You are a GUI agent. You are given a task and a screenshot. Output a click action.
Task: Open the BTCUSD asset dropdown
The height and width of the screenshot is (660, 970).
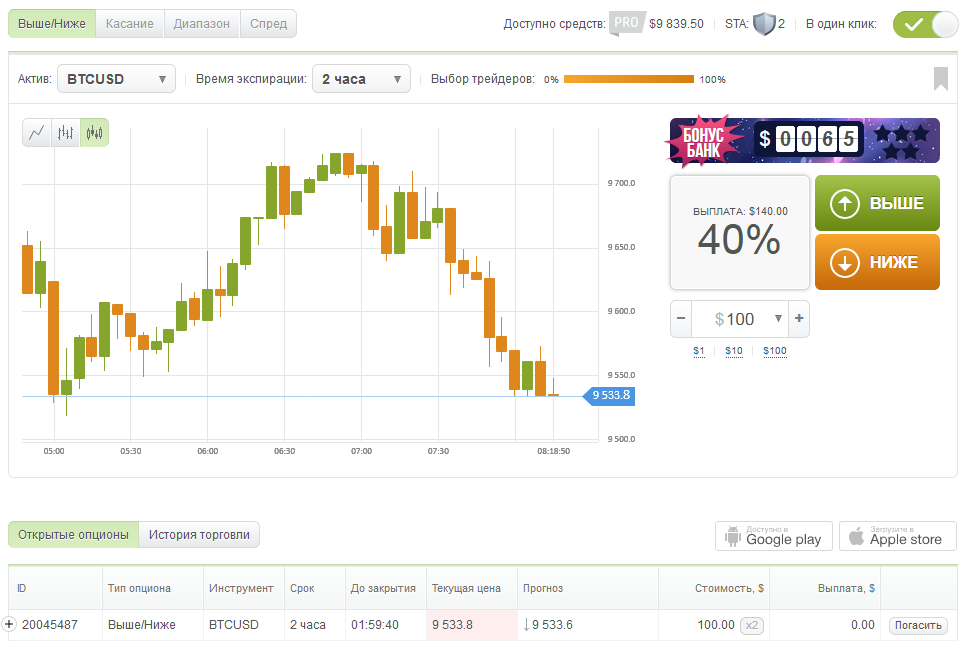[x=116, y=79]
